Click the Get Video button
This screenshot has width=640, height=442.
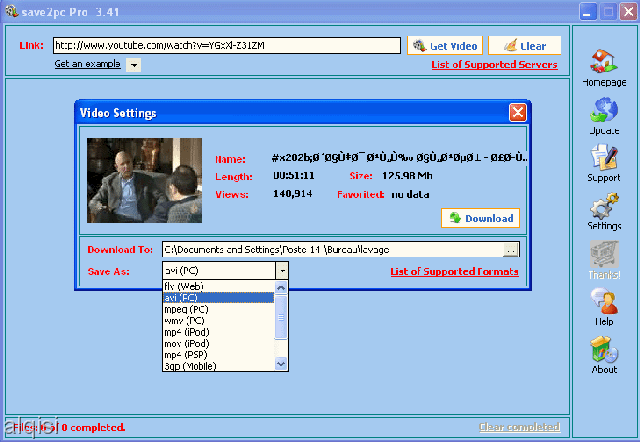click(445, 45)
